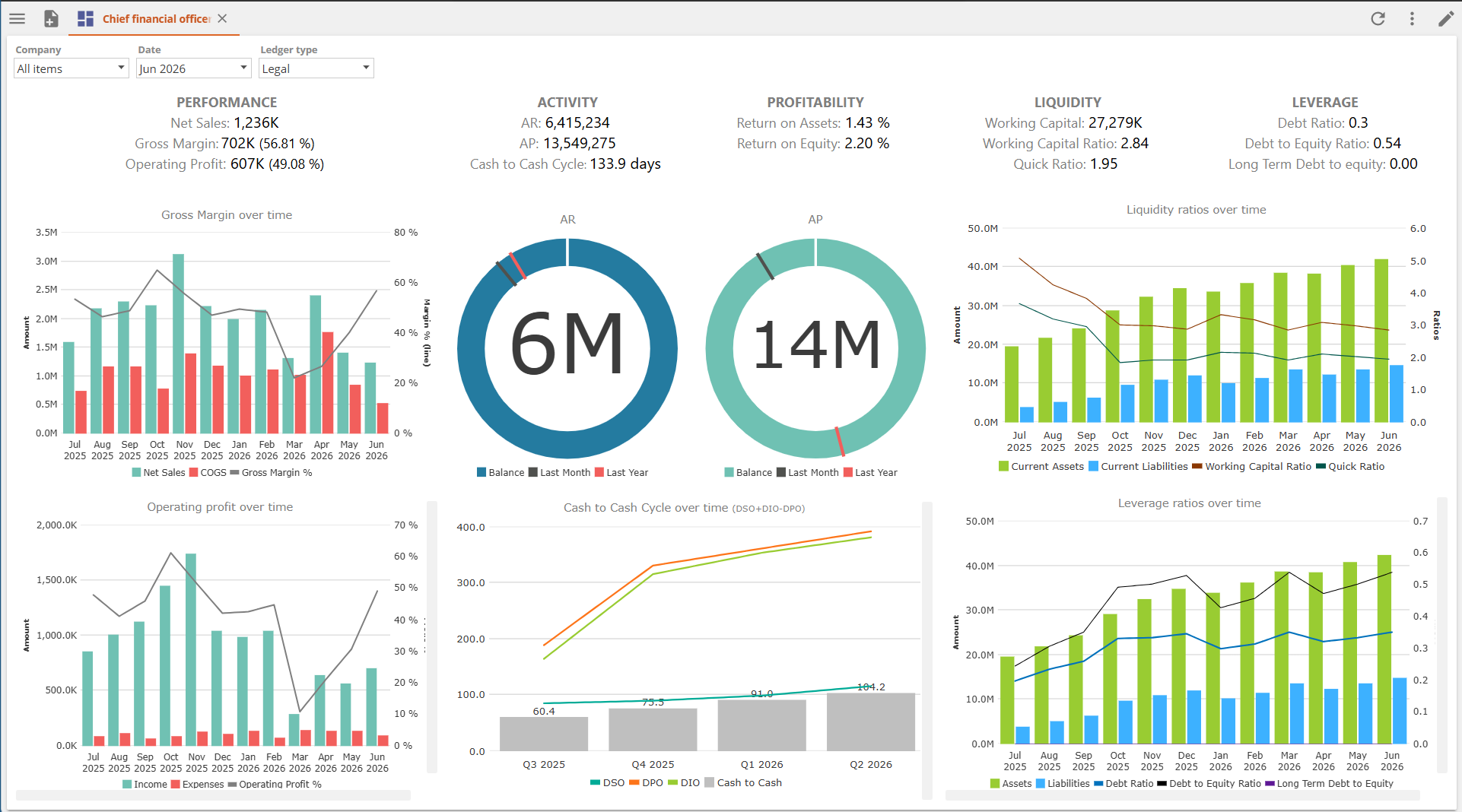Click Gross Margin value 702K (56.81 %)
The image size is (1462, 812).
pos(268,144)
